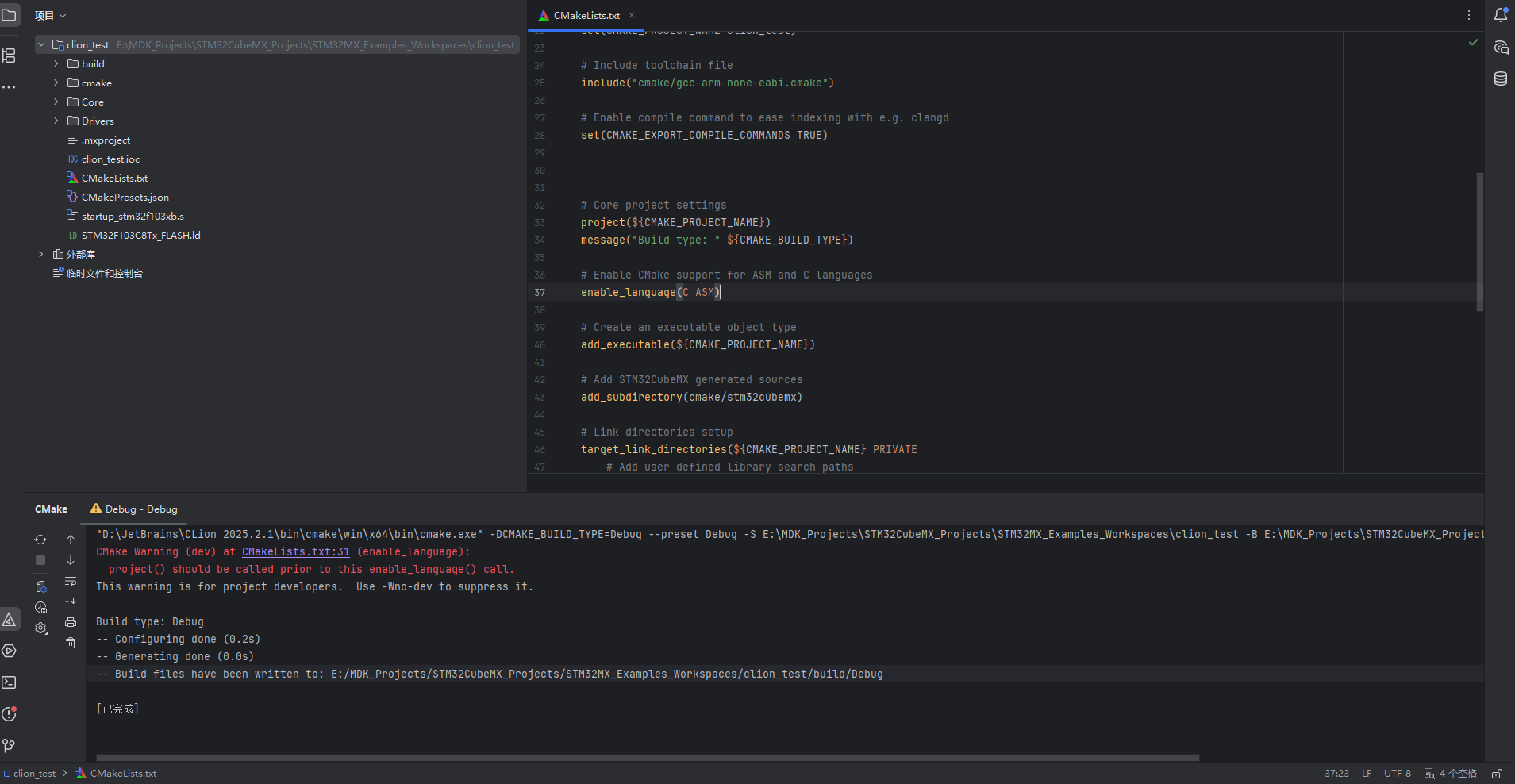Collapse the clion_test root node
The image size is (1515, 784).
[x=41, y=45]
